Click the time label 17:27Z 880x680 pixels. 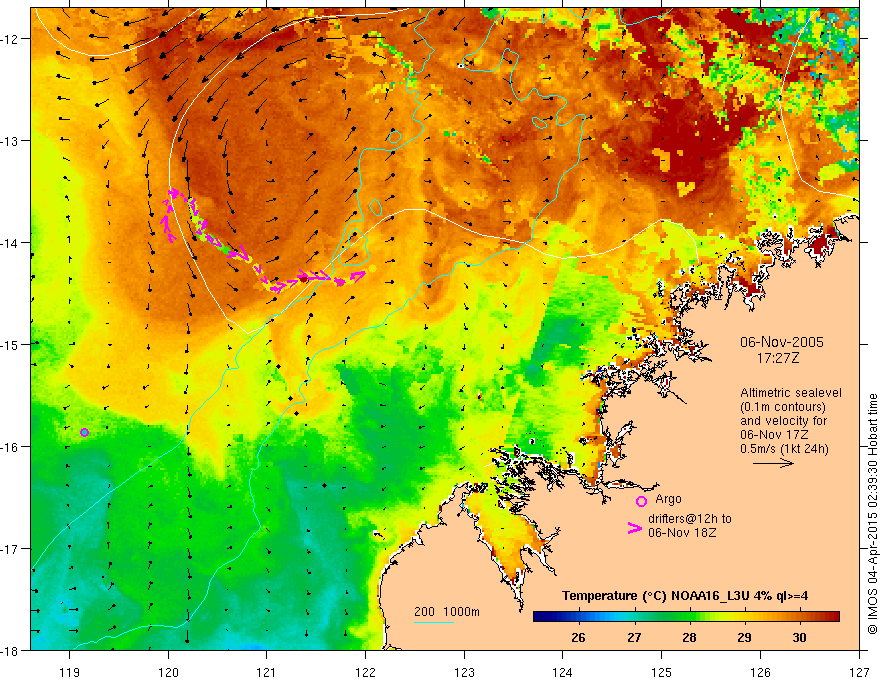tap(777, 358)
